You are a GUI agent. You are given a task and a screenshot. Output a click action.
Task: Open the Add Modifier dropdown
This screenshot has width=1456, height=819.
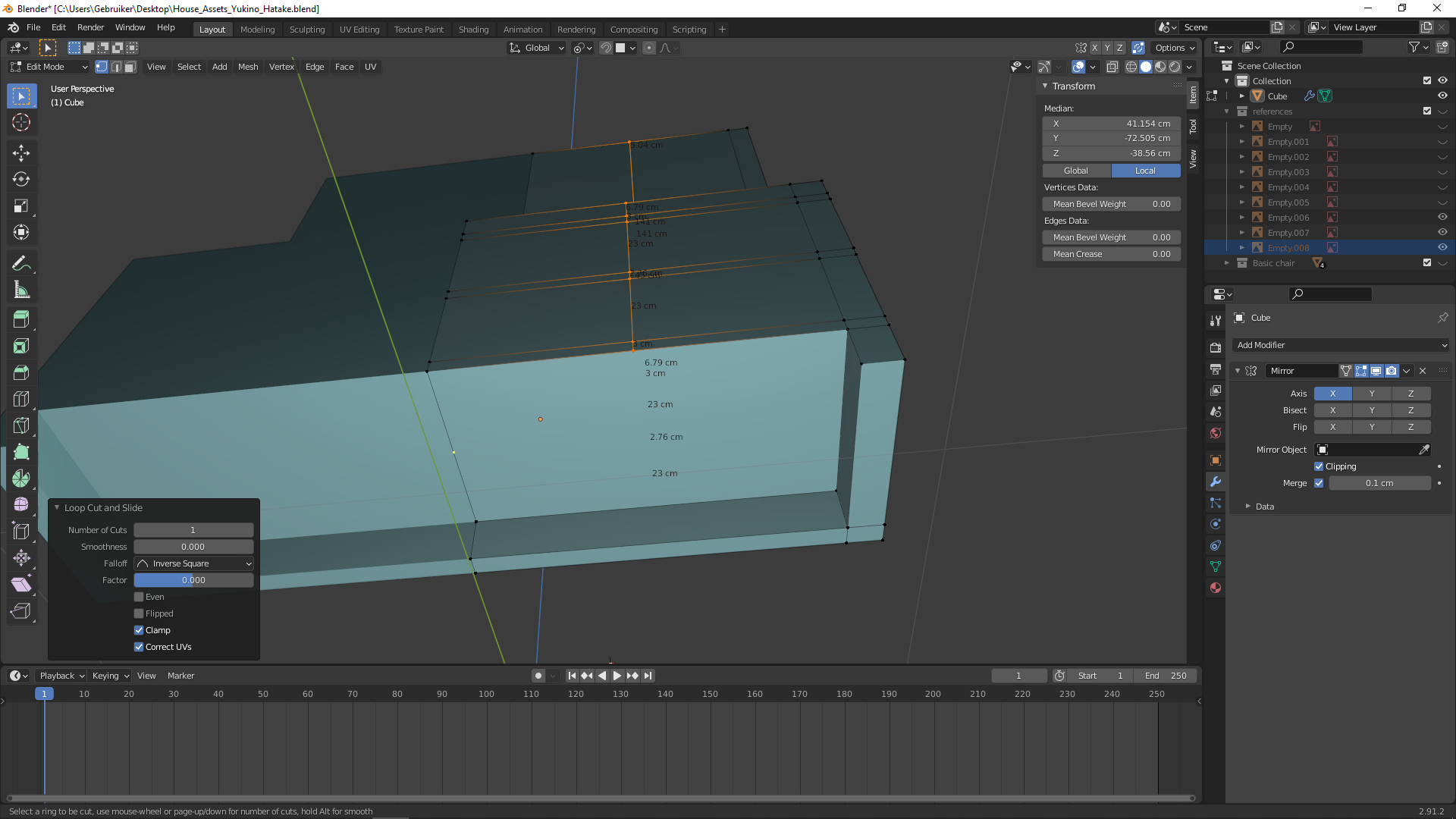pyautogui.click(x=1341, y=345)
